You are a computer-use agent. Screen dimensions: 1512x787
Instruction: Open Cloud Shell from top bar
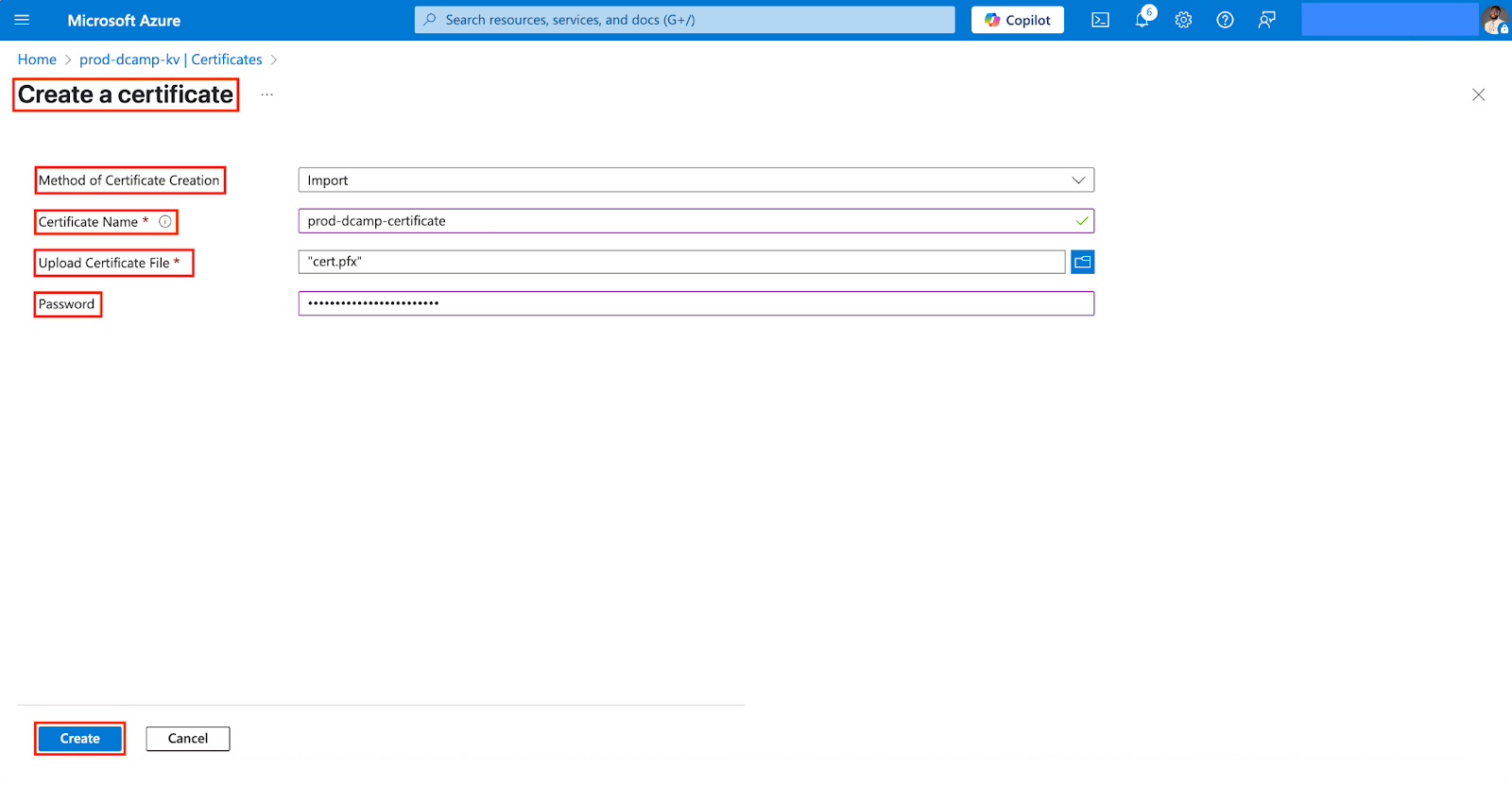(x=1101, y=20)
